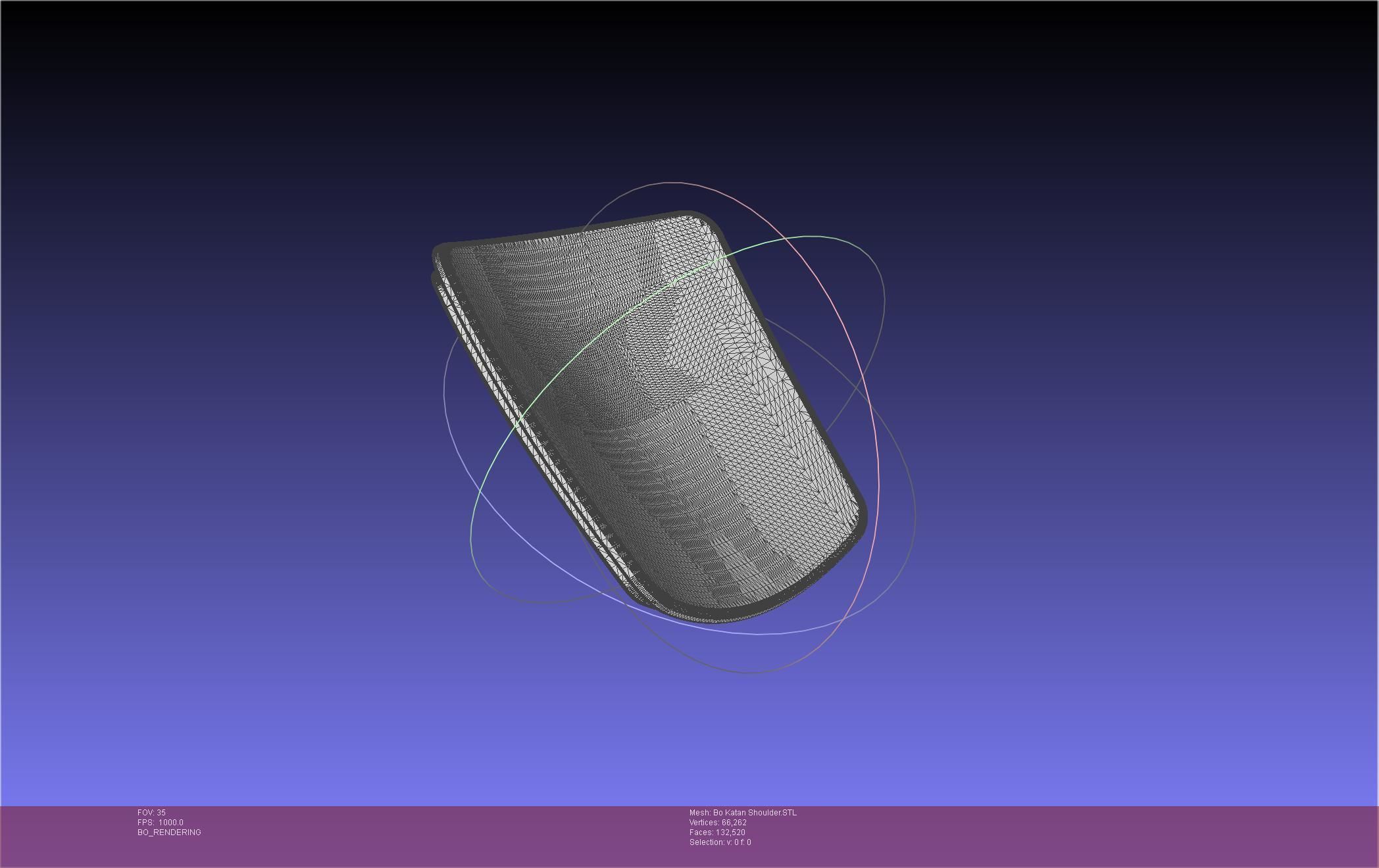Click the Faces: 132,520 count
Screen dimensions: 1379x868
pos(717,832)
